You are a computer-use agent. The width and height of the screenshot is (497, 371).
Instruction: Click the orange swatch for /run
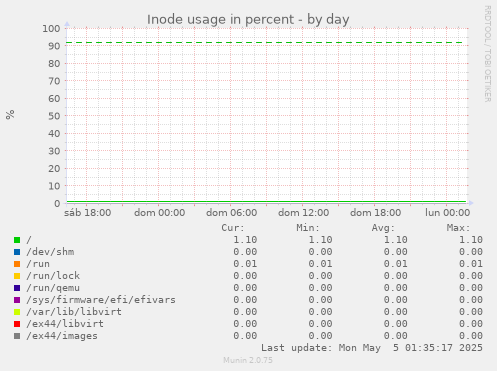pos(17,264)
